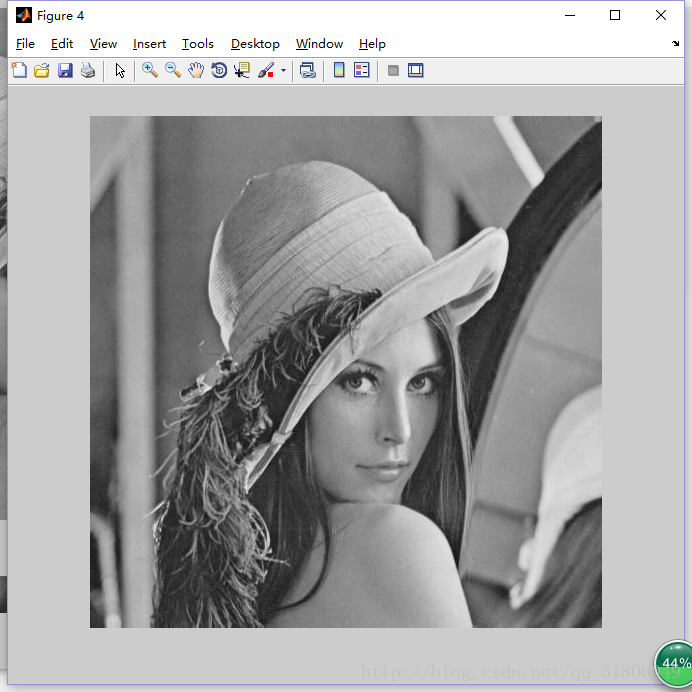Click the MATLAB logo in the title bar
This screenshot has height=692, width=692.
click(24, 15)
